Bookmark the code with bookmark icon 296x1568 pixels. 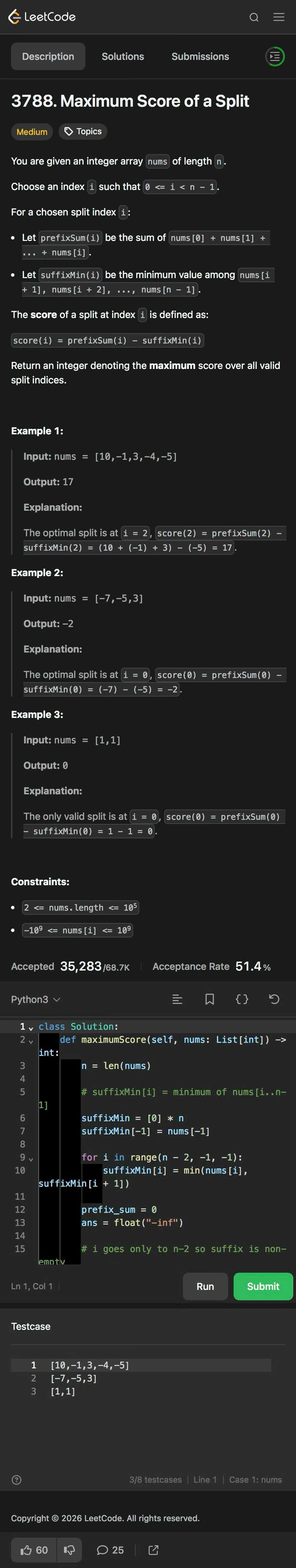point(210,999)
